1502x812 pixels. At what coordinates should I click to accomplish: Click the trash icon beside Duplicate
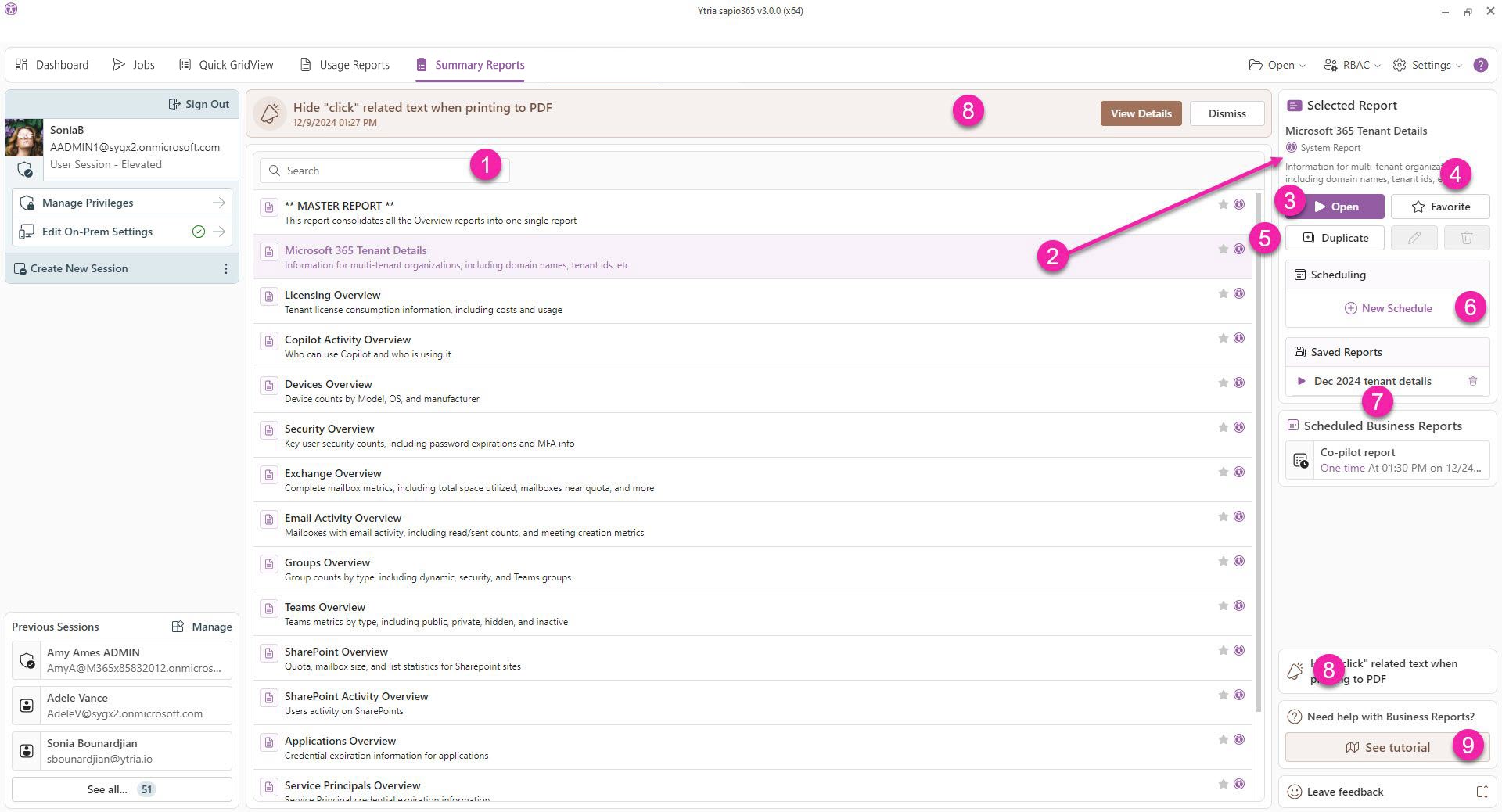tap(1466, 238)
